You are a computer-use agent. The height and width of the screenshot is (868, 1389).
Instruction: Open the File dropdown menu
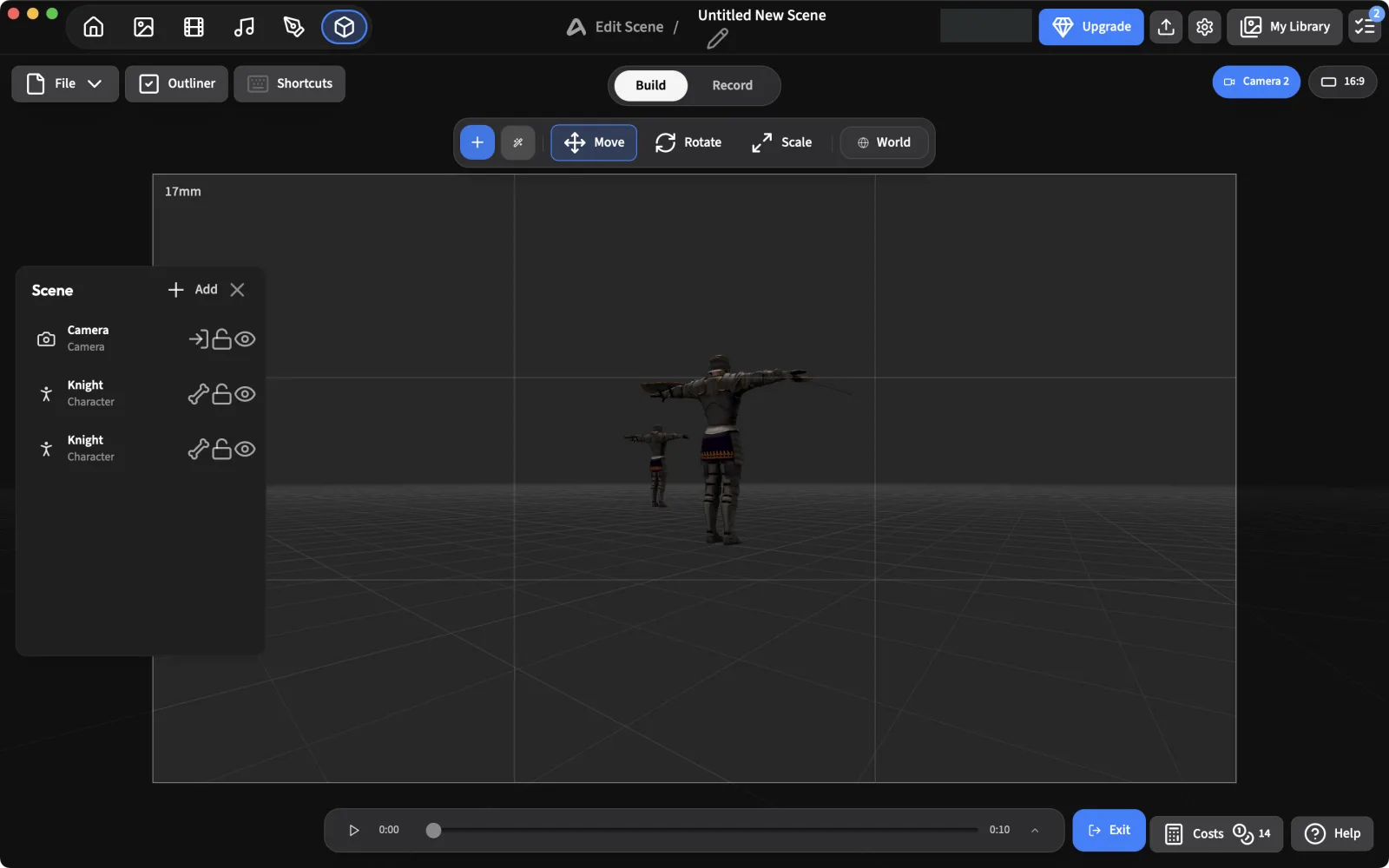(65, 84)
